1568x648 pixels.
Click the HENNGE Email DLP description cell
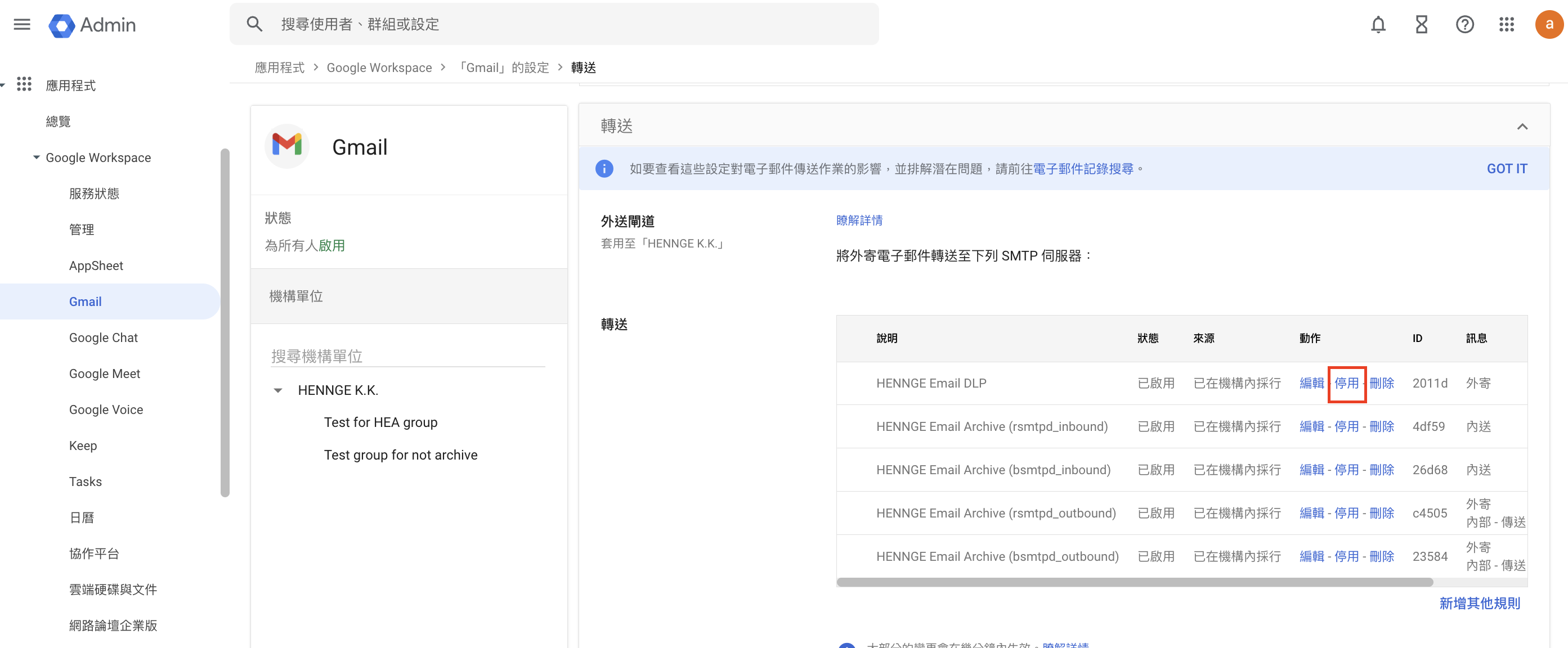931,383
